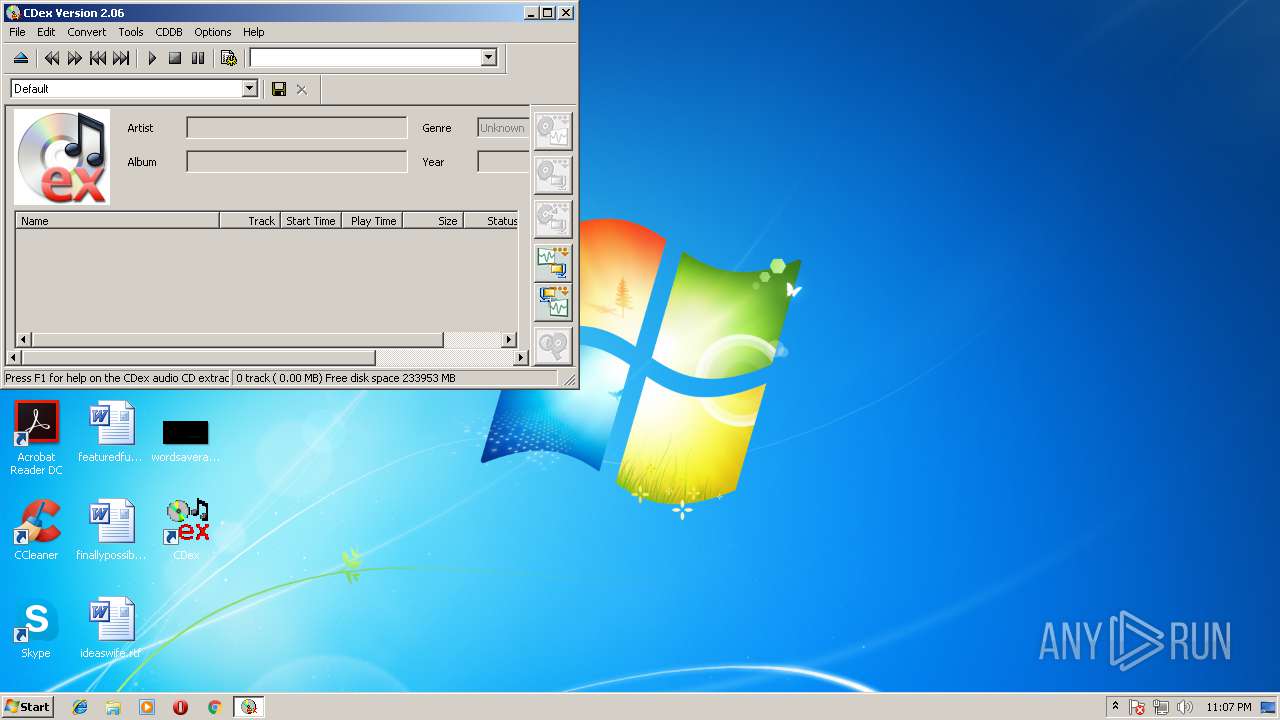Click the volume speaker tray icon
The image size is (1280, 720).
tap(1185, 707)
